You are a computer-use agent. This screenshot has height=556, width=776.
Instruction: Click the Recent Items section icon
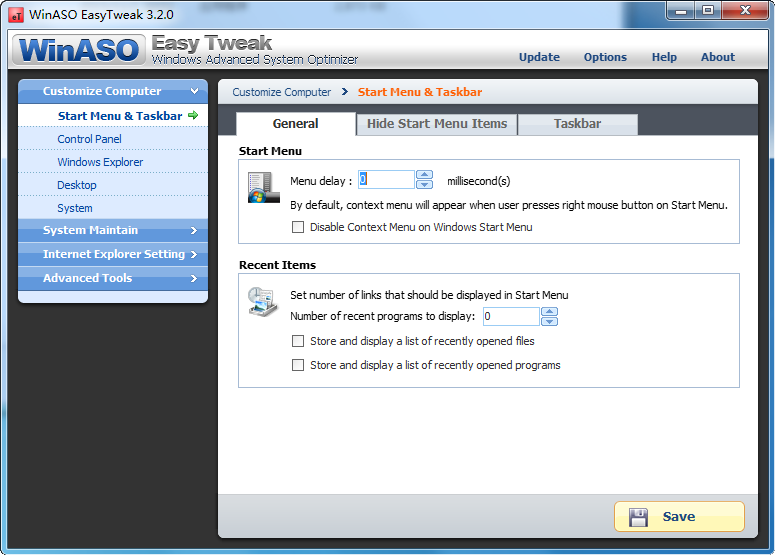(263, 301)
